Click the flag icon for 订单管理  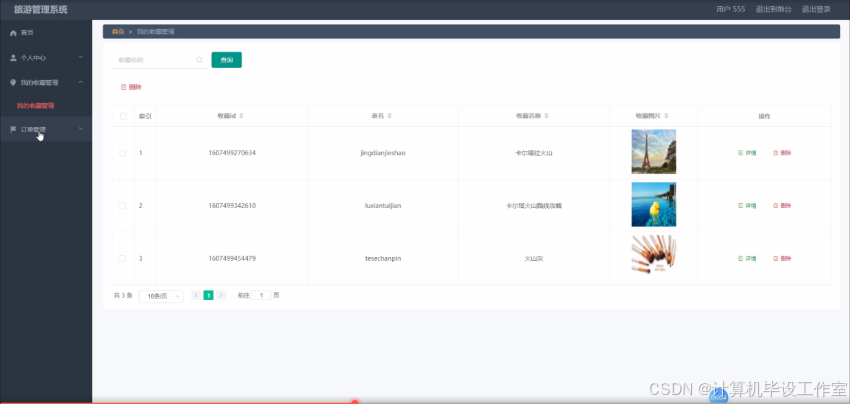(x=14, y=129)
